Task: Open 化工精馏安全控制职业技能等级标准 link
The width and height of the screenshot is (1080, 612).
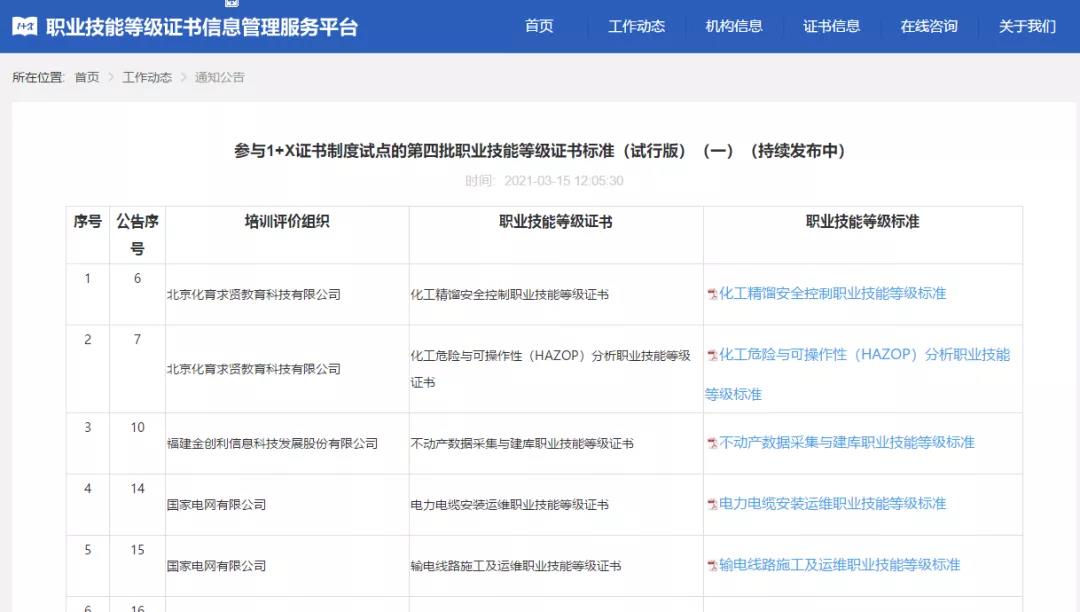Action: [x=832, y=294]
